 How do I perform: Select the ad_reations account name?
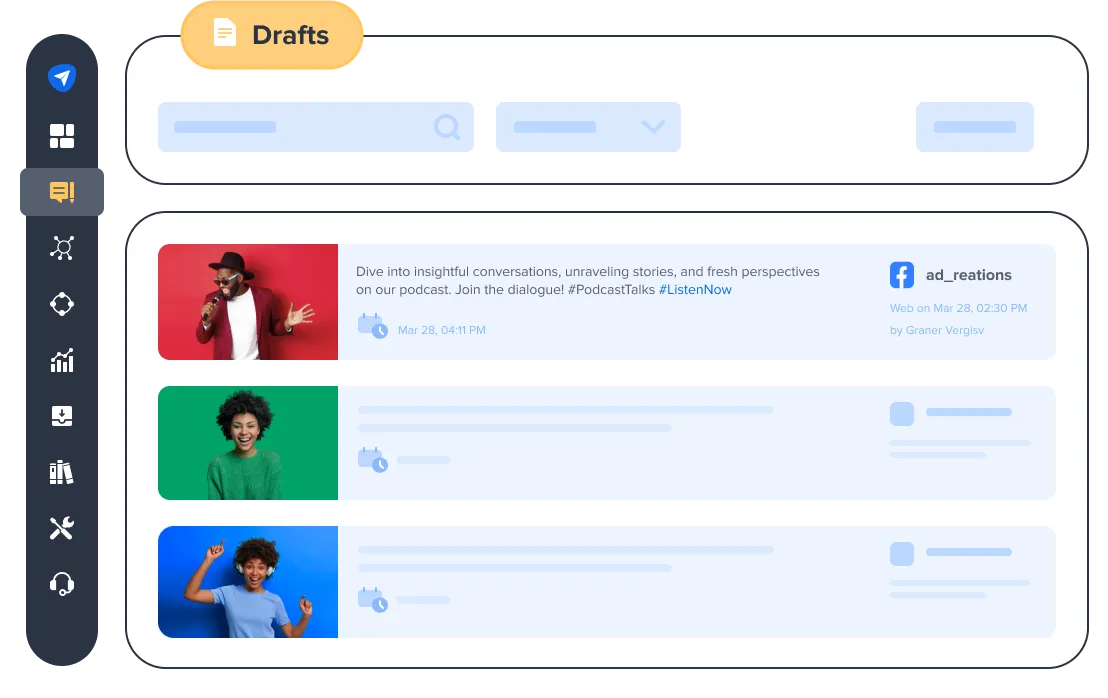coord(968,275)
